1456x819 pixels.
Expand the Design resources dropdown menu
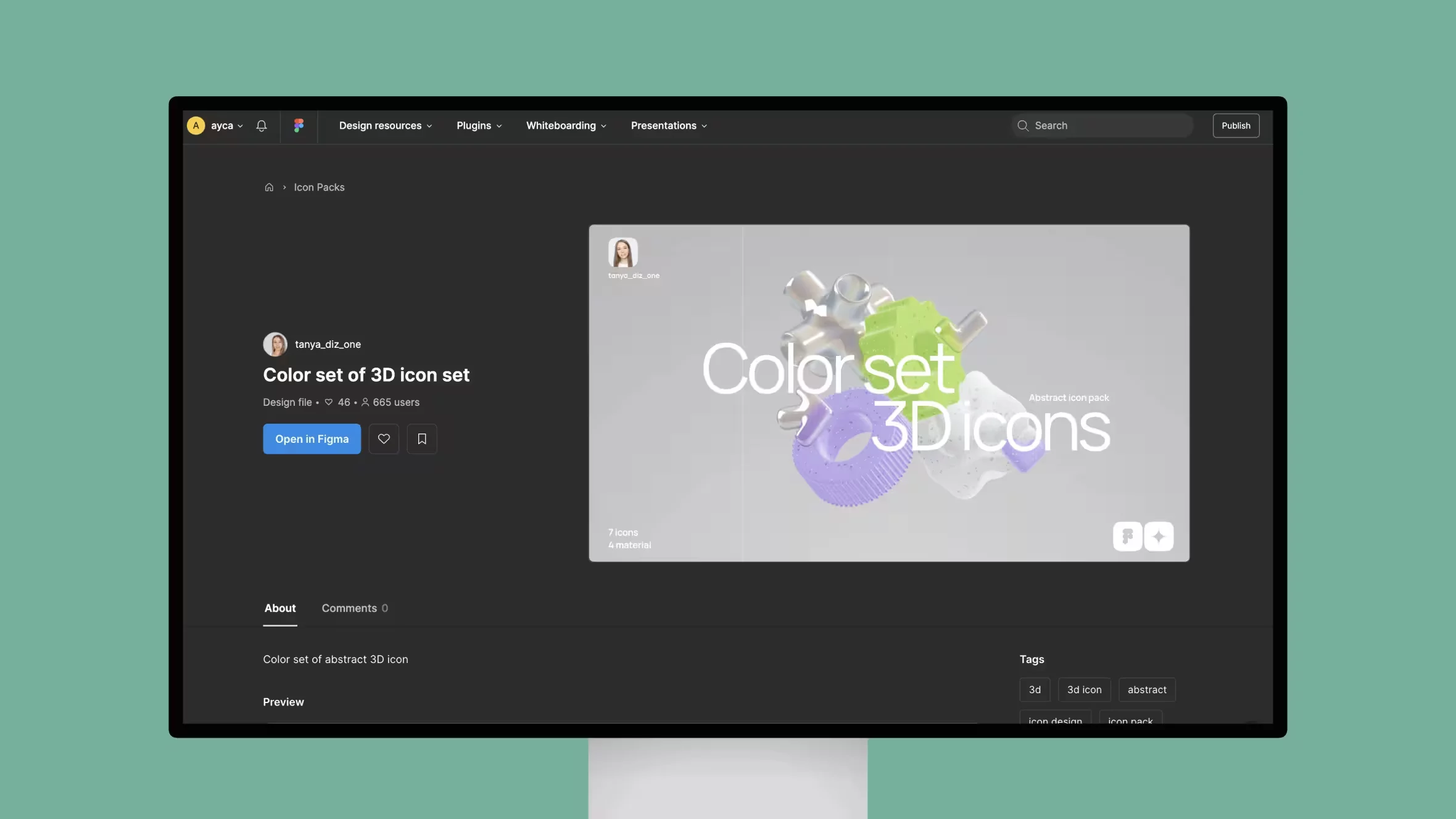[x=385, y=125]
